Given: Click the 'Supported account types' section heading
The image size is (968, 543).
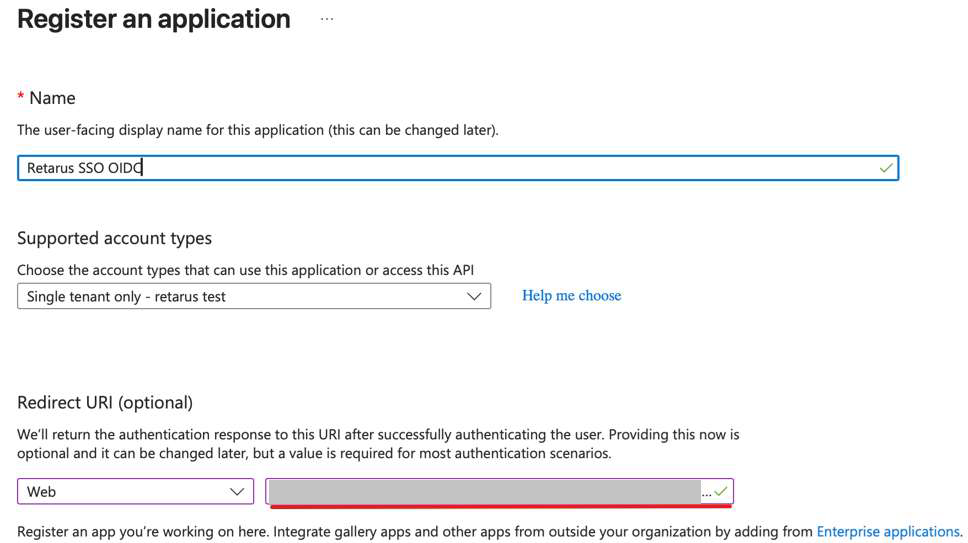Looking at the screenshot, I should (114, 239).
